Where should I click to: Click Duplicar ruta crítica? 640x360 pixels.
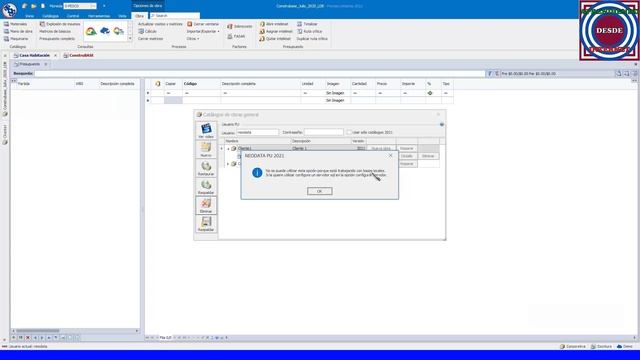[x=312, y=39]
